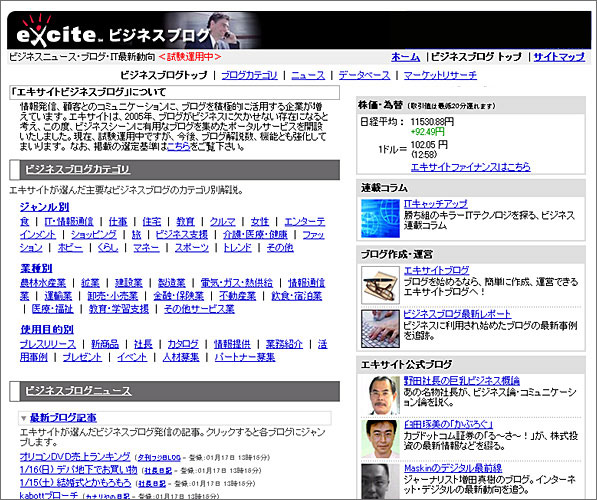Viewport: 597px width, 500px height.
Task: Open the ビジネスブログ最新レポート title link
Action: click(x=457, y=314)
